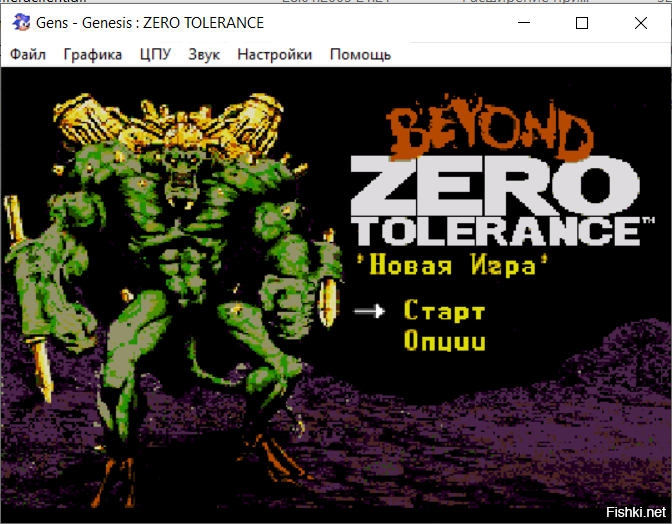
Task: Select Опции in the game menu
Action: coord(444,341)
